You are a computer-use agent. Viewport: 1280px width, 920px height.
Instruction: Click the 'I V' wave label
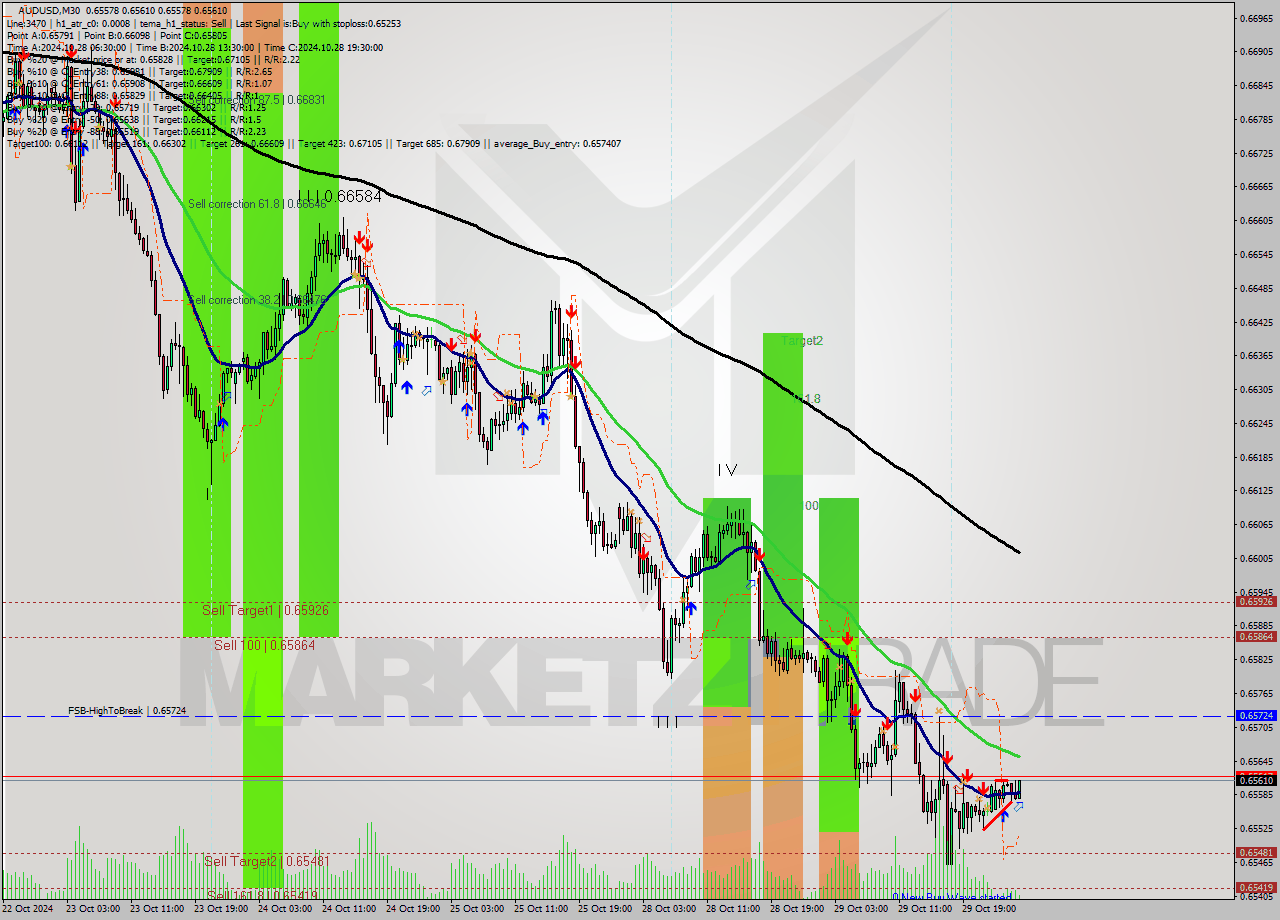tap(727, 469)
